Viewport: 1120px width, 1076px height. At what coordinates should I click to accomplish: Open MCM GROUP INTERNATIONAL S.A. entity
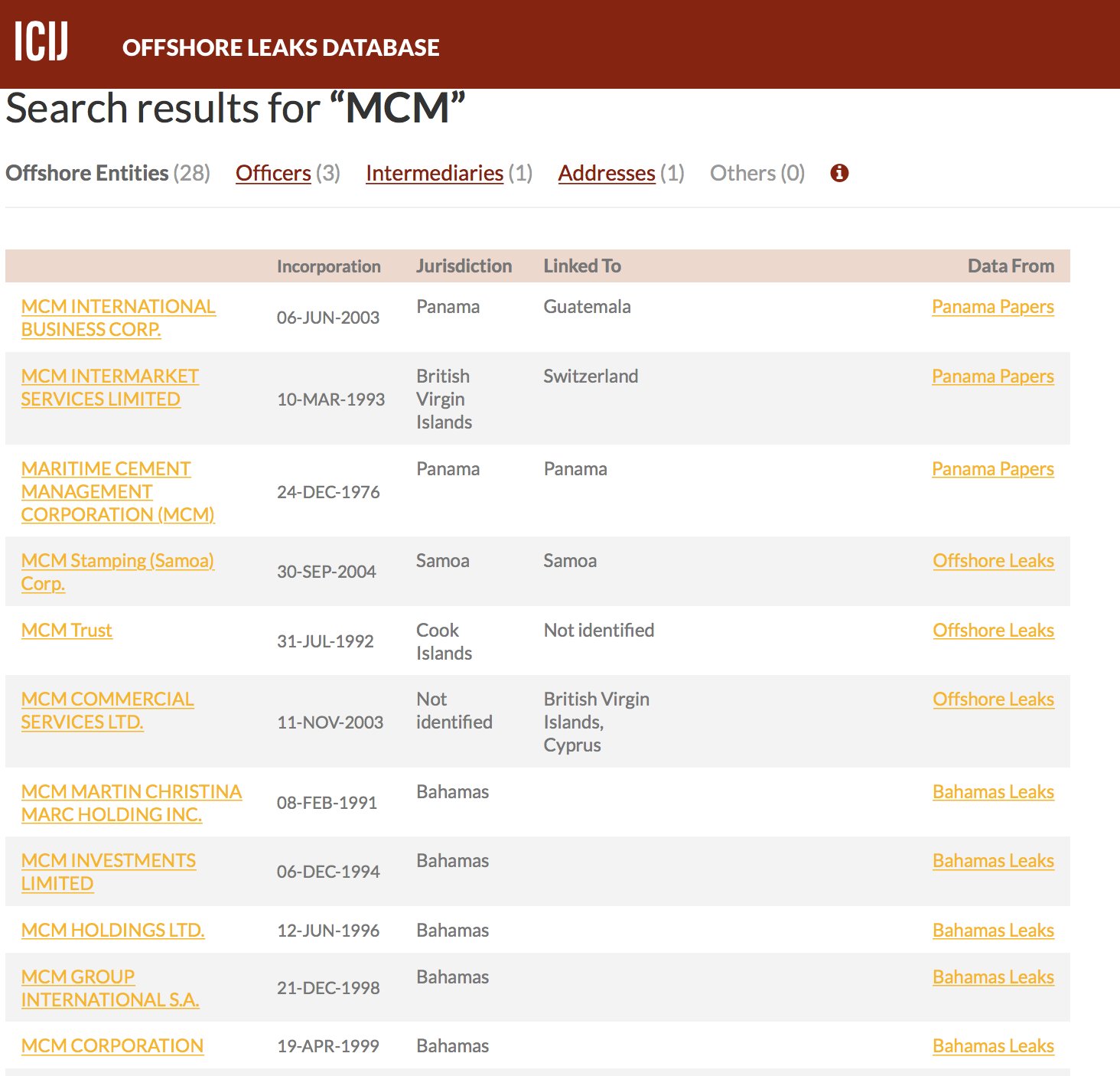[110, 988]
